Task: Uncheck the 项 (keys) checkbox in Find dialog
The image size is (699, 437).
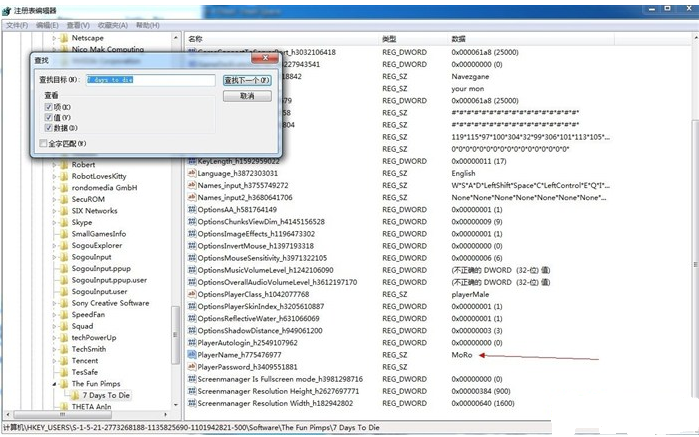Action: click(x=48, y=106)
